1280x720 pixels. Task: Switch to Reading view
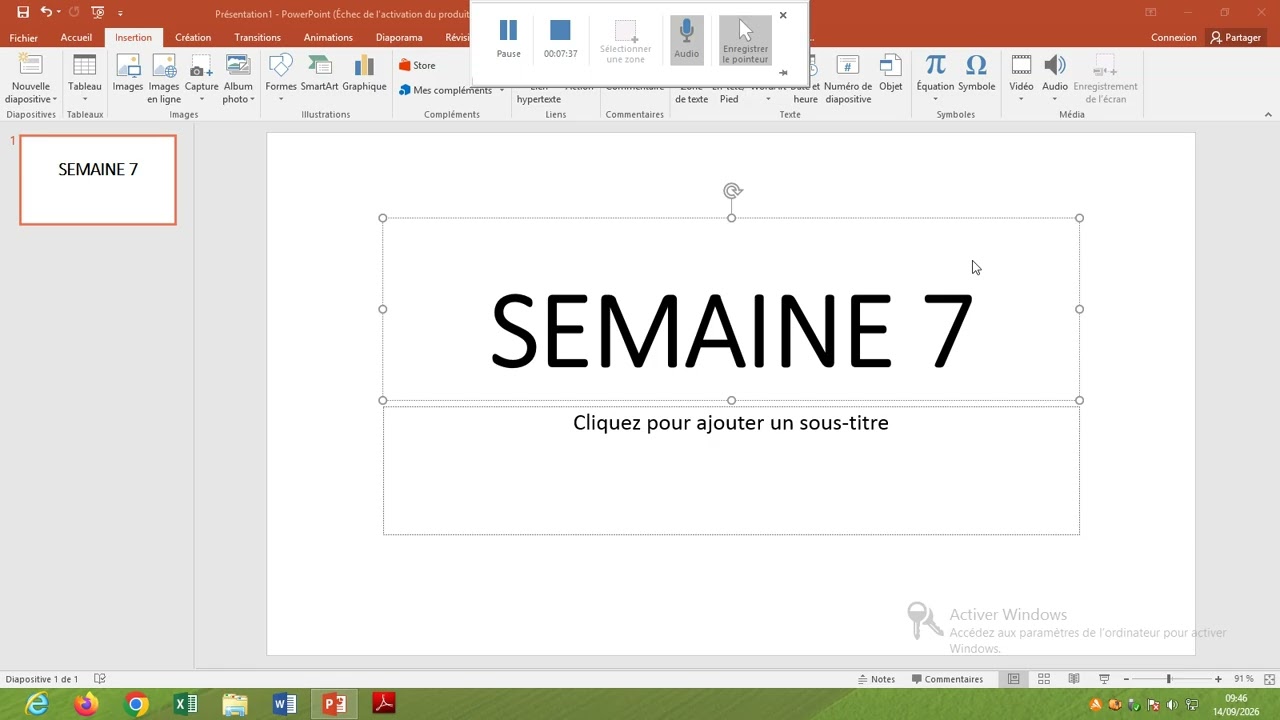coord(1074,679)
